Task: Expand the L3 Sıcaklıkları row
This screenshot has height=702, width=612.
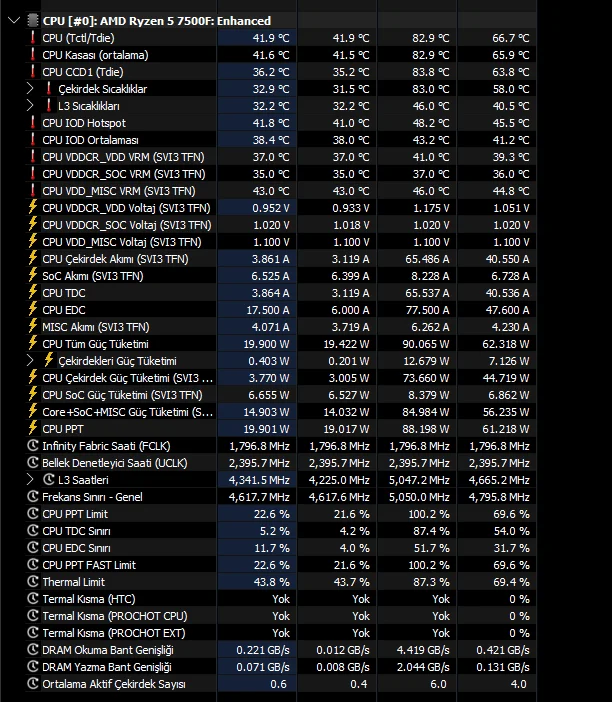Action: [30, 106]
